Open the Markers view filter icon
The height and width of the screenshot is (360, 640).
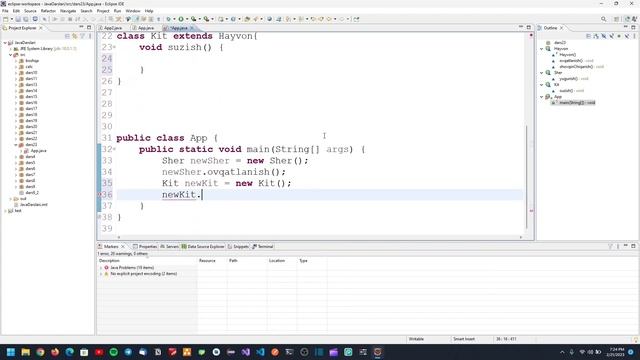(x=610, y=247)
